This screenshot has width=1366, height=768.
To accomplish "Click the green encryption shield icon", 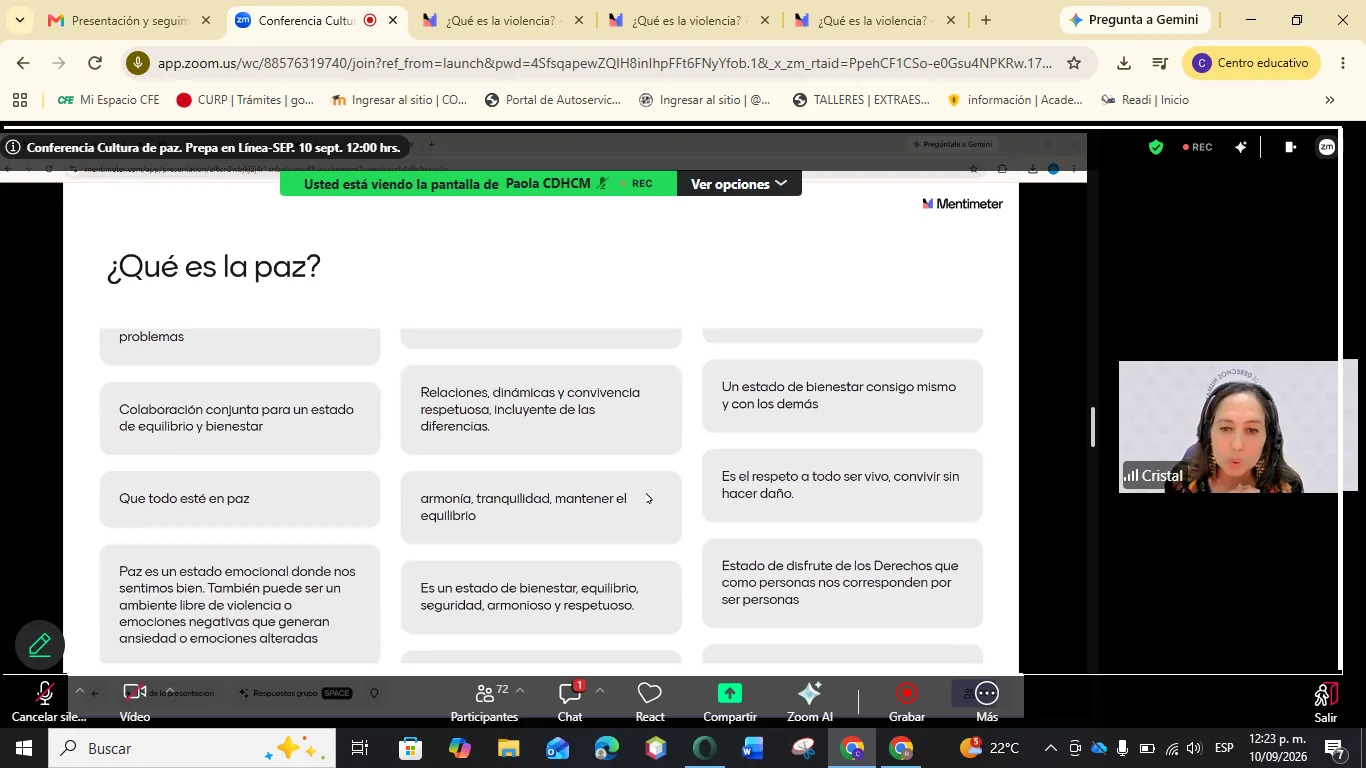I will pyautogui.click(x=1156, y=147).
